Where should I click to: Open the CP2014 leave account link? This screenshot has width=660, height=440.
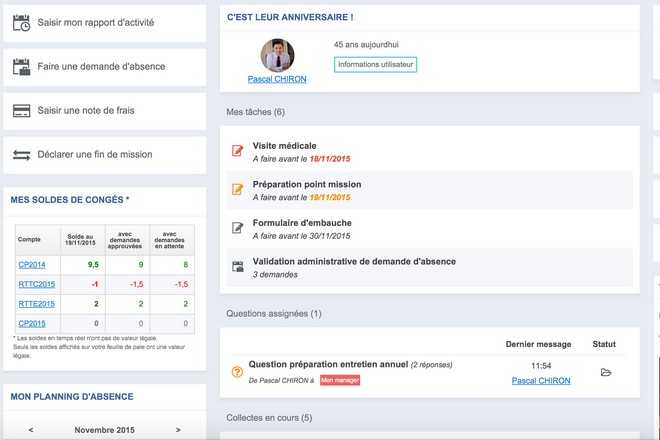pyautogui.click(x=31, y=265)
